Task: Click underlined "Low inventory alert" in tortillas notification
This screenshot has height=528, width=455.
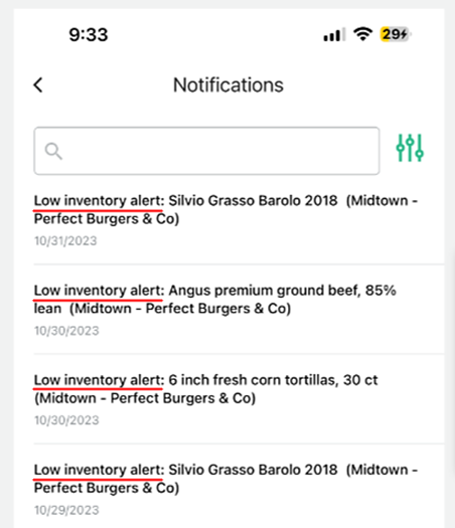Action: coord(98,380)
